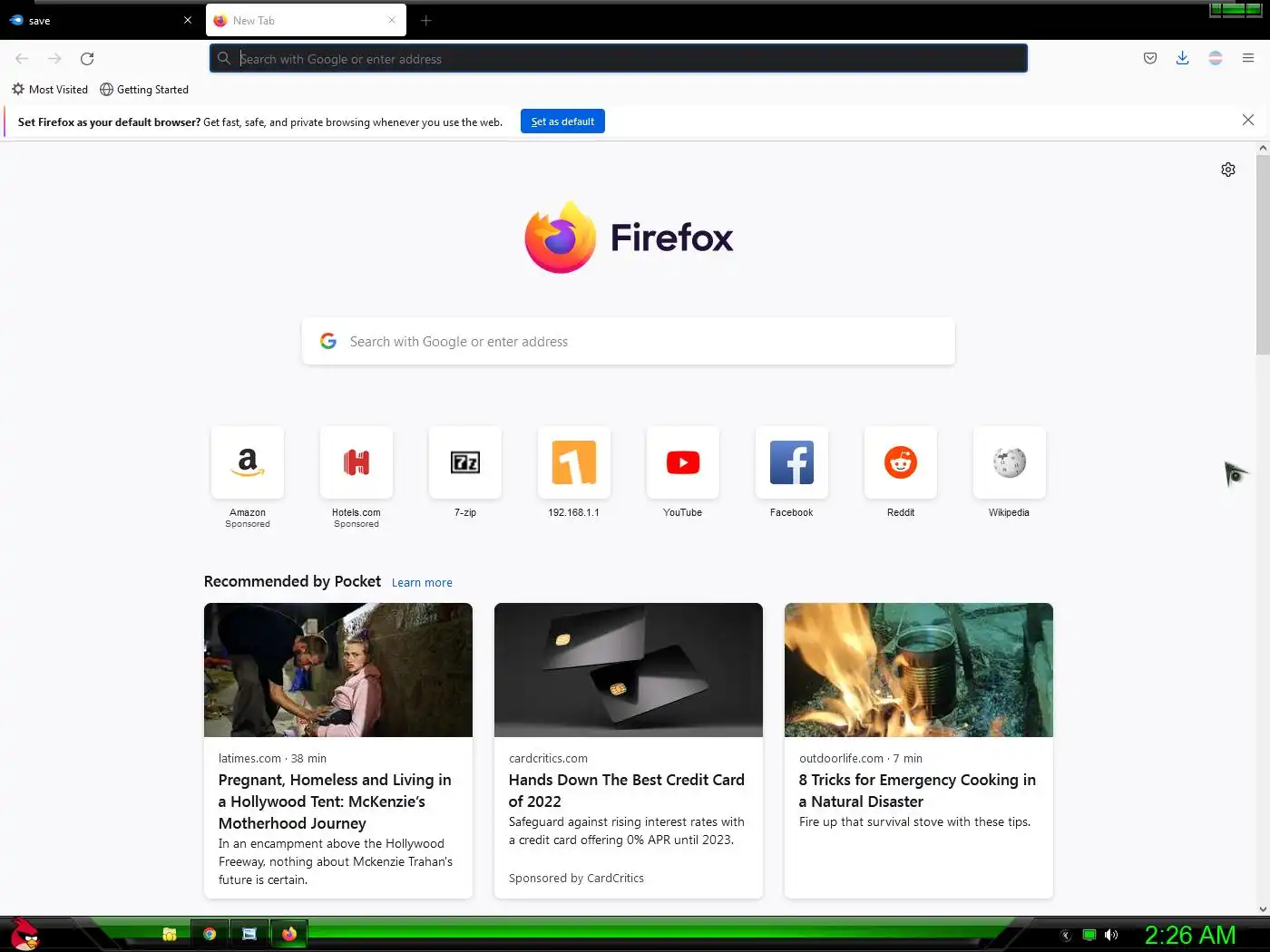Close the New Tab tab

pos(392,20)
